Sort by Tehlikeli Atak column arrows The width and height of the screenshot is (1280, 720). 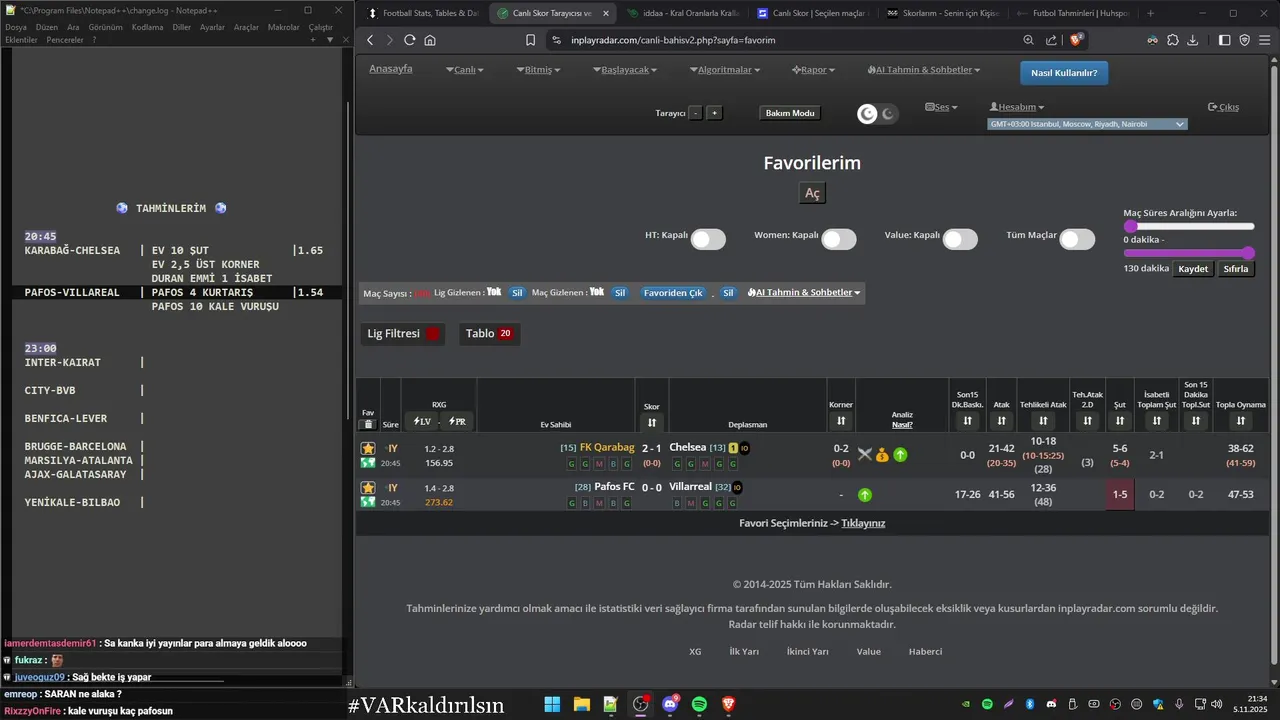[x=1043, y=421]
